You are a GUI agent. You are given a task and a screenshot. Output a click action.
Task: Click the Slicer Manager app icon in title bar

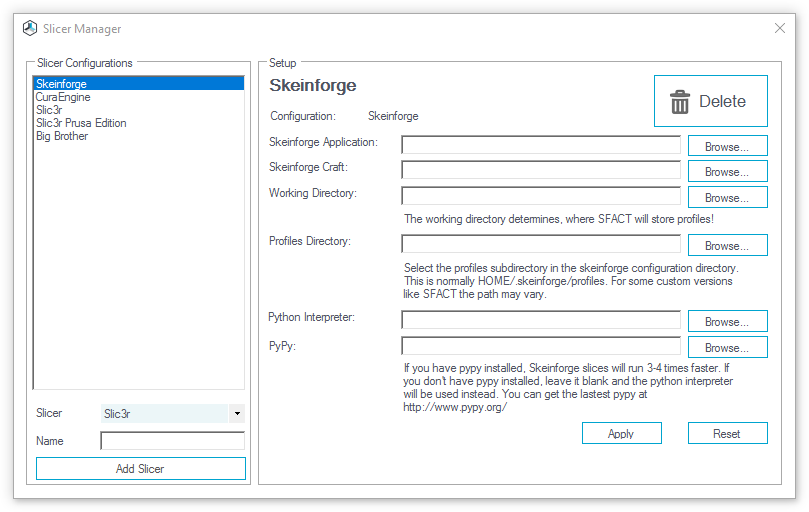point(30,28)
